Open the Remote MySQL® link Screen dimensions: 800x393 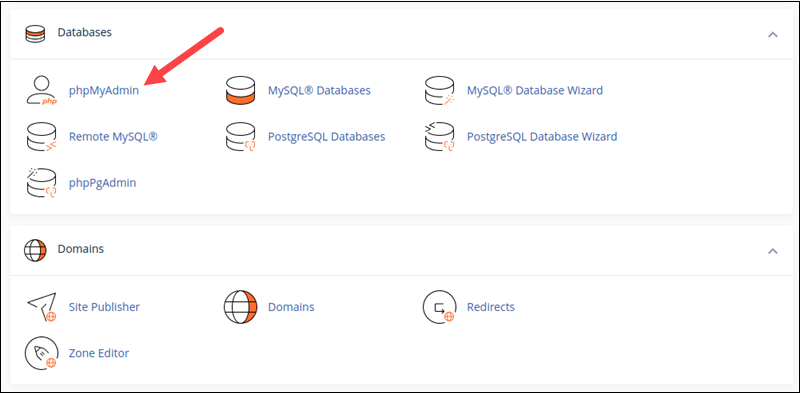pos(113,137)
